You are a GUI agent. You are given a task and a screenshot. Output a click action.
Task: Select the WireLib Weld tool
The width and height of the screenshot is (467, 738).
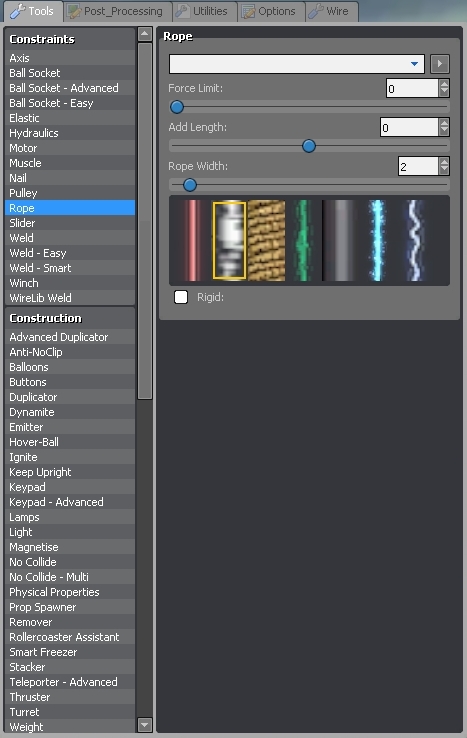click(70, 298)
